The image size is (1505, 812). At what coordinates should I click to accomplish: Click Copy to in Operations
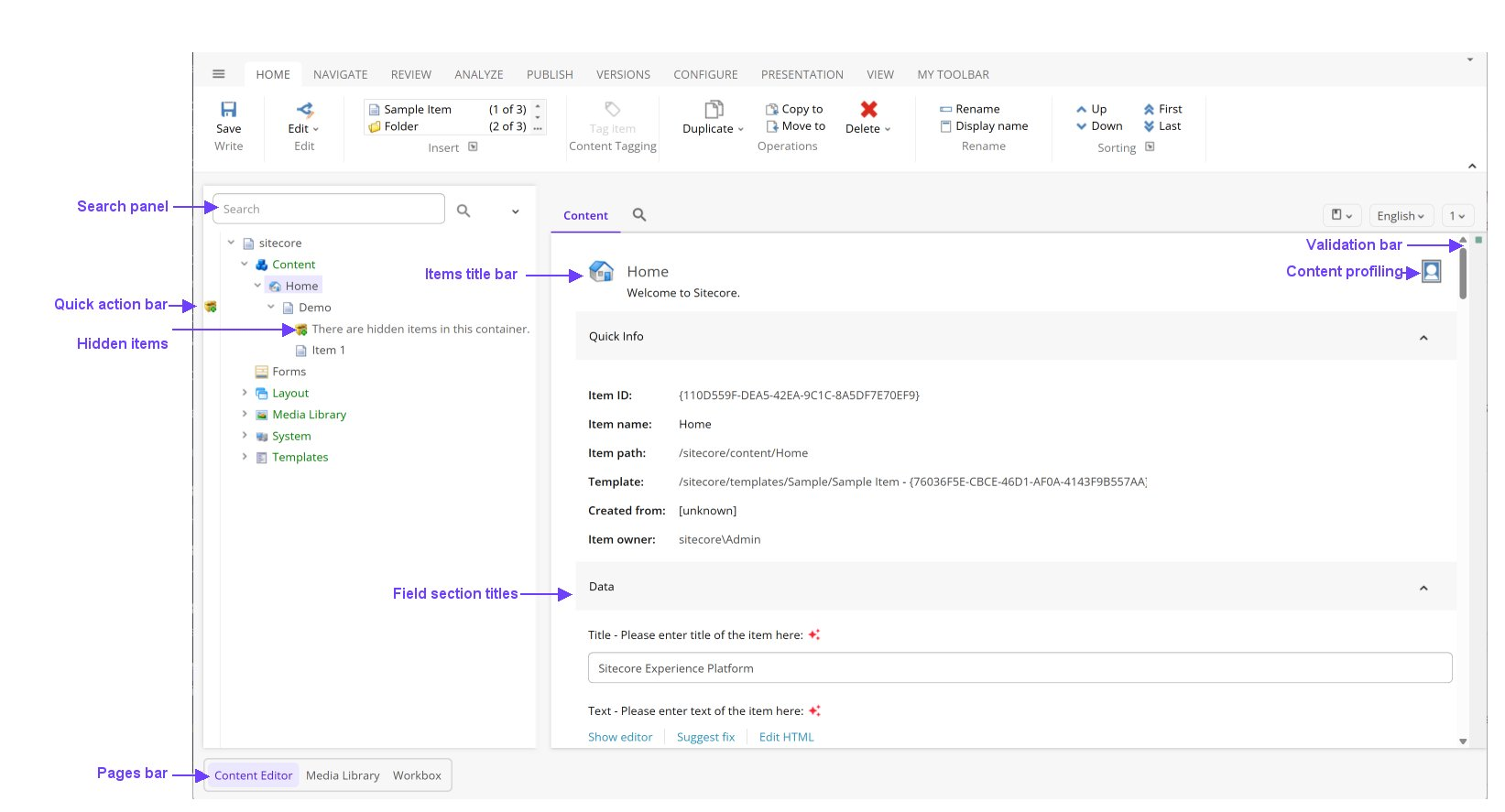(x=795, y=109)
